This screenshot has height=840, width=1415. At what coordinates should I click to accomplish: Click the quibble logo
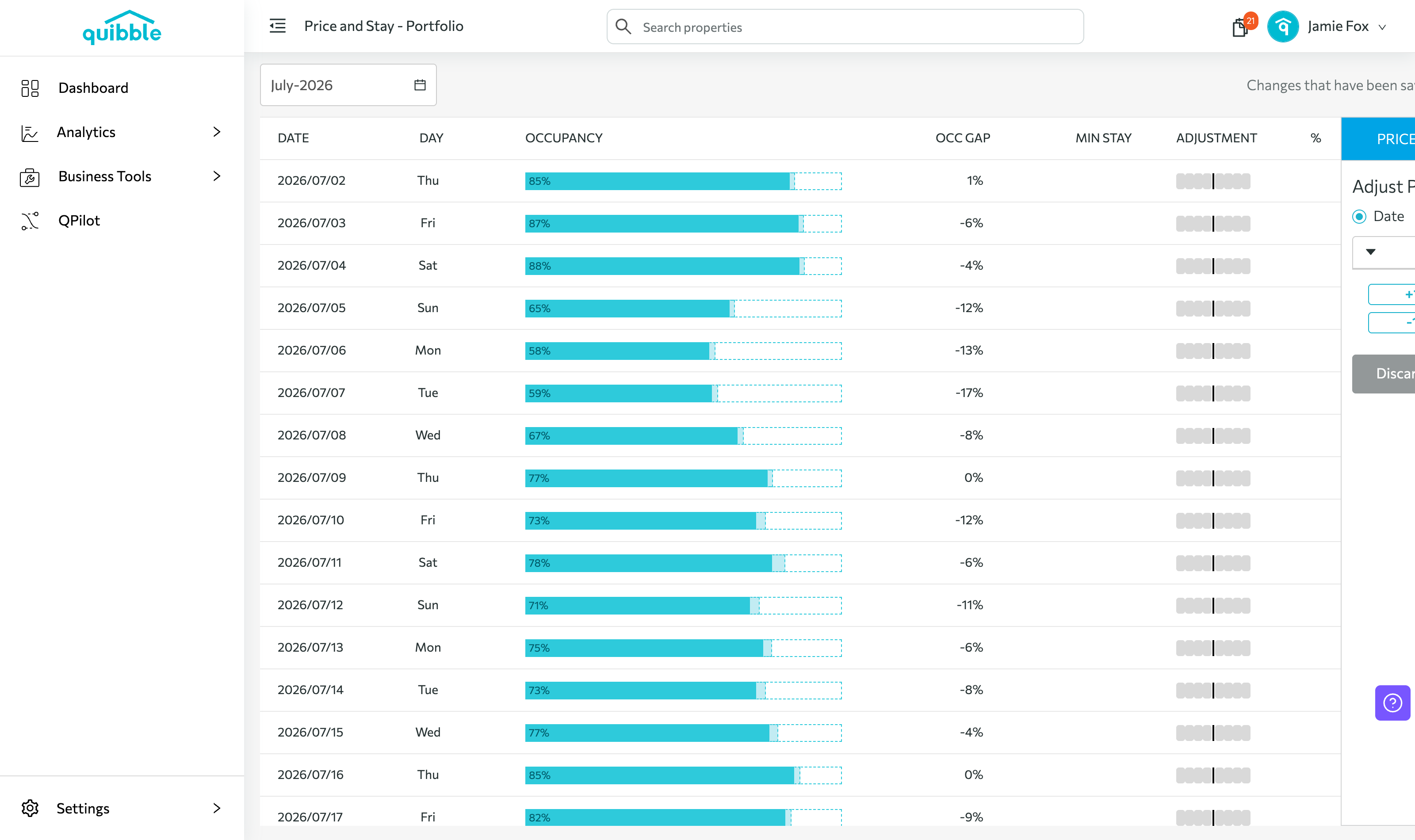click(122, 27)
